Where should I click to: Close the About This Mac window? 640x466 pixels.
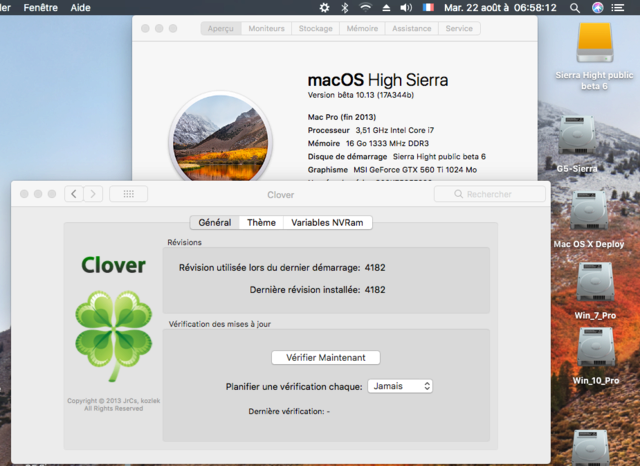[x=145, y=28]
